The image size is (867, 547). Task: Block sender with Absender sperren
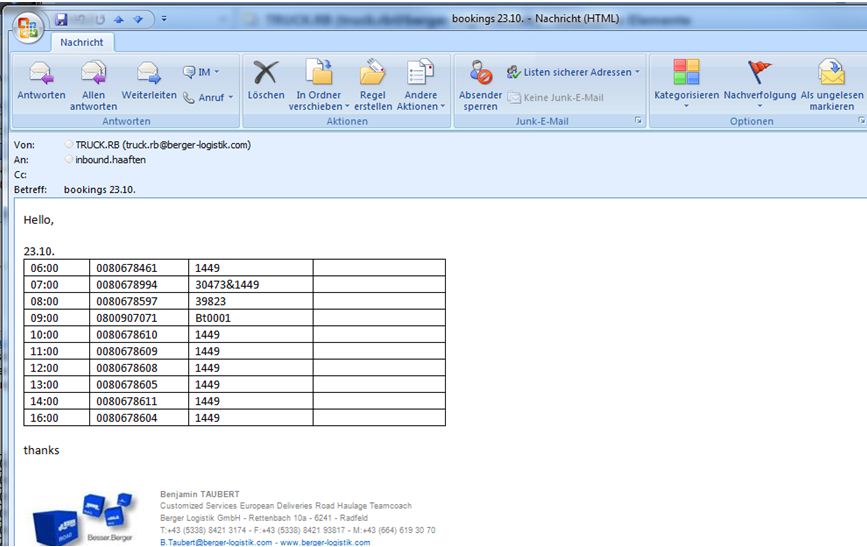coord(480,85)
